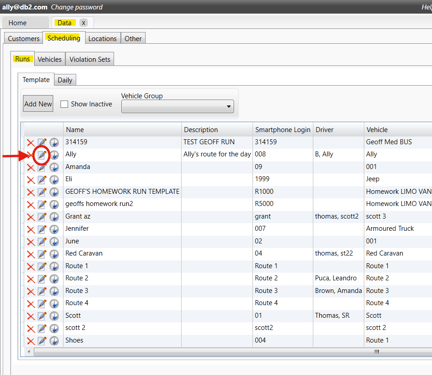
Task: Open the Other tab
Action: point(133,39)
